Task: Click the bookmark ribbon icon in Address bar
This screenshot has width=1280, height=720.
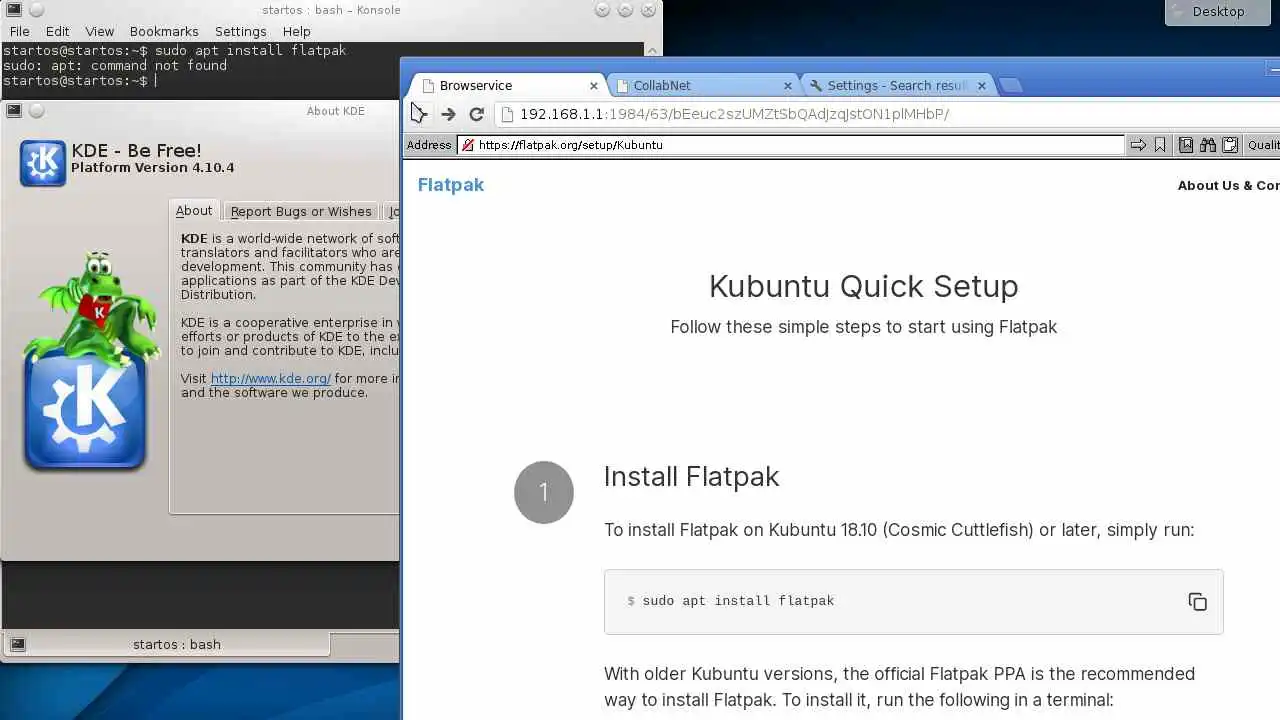Action: click(1160, 145)
